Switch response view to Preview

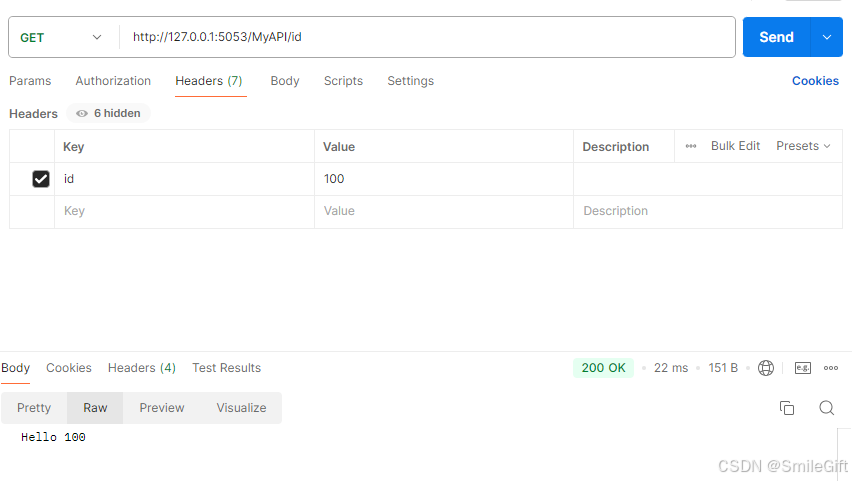162,408
